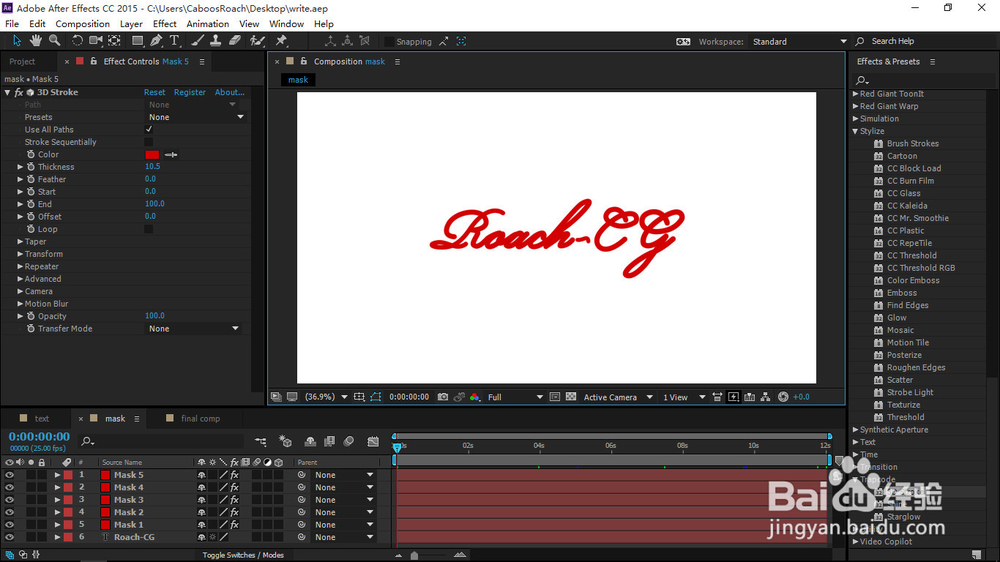Screen dimensions: 1000x562
Task: Click the Thickness value 10.5
Action: coord(152,166)
